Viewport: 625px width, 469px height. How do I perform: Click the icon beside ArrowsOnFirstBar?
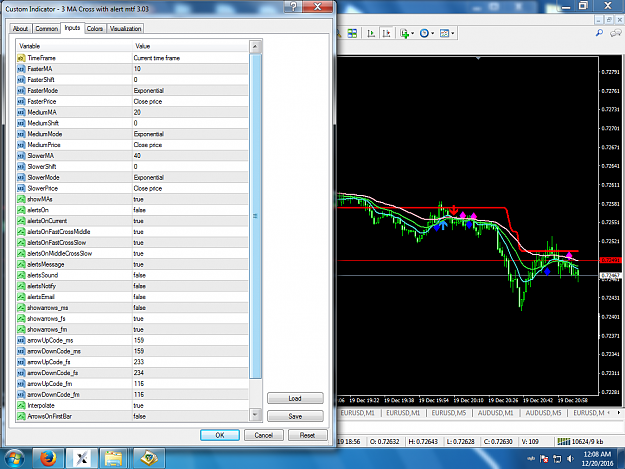(x=22, y=416)
